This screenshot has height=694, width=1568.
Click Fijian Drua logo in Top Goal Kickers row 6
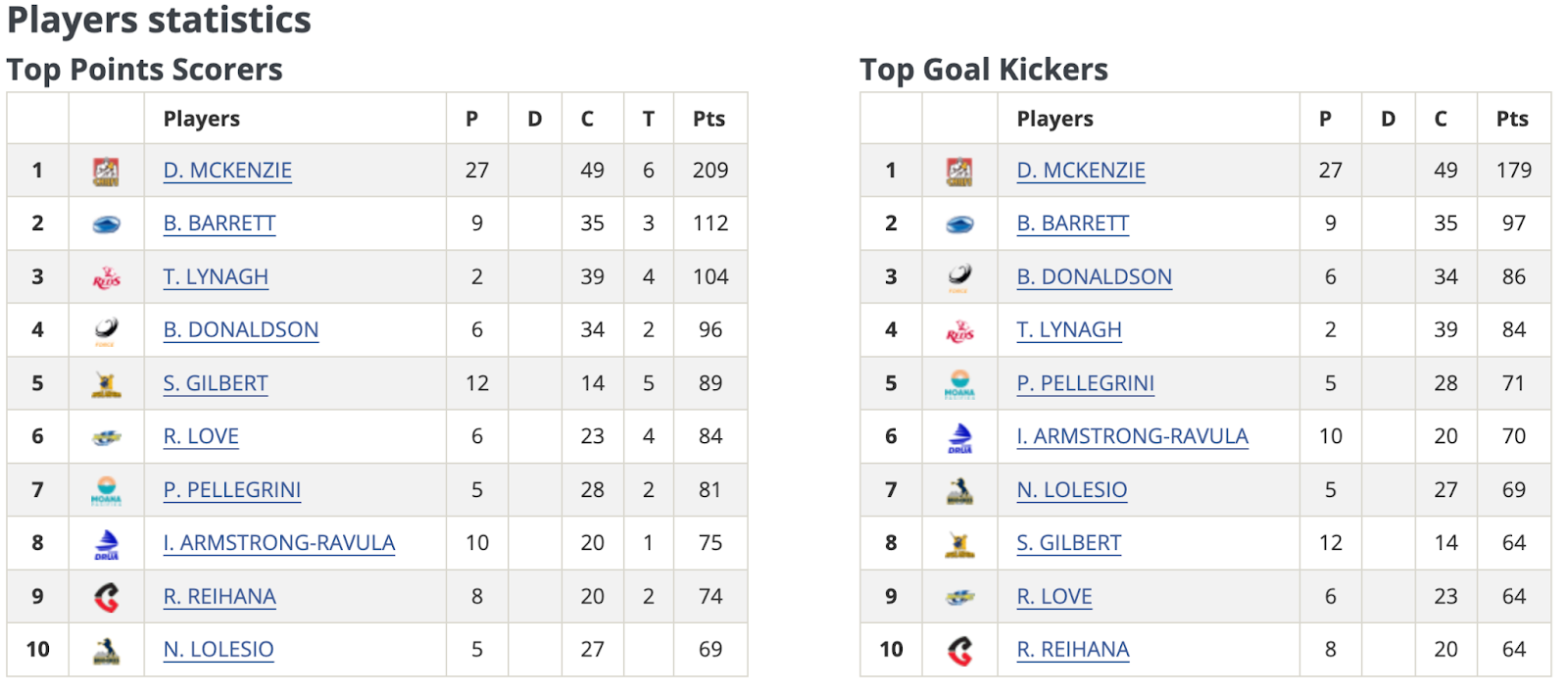click(x=959, y=437)
